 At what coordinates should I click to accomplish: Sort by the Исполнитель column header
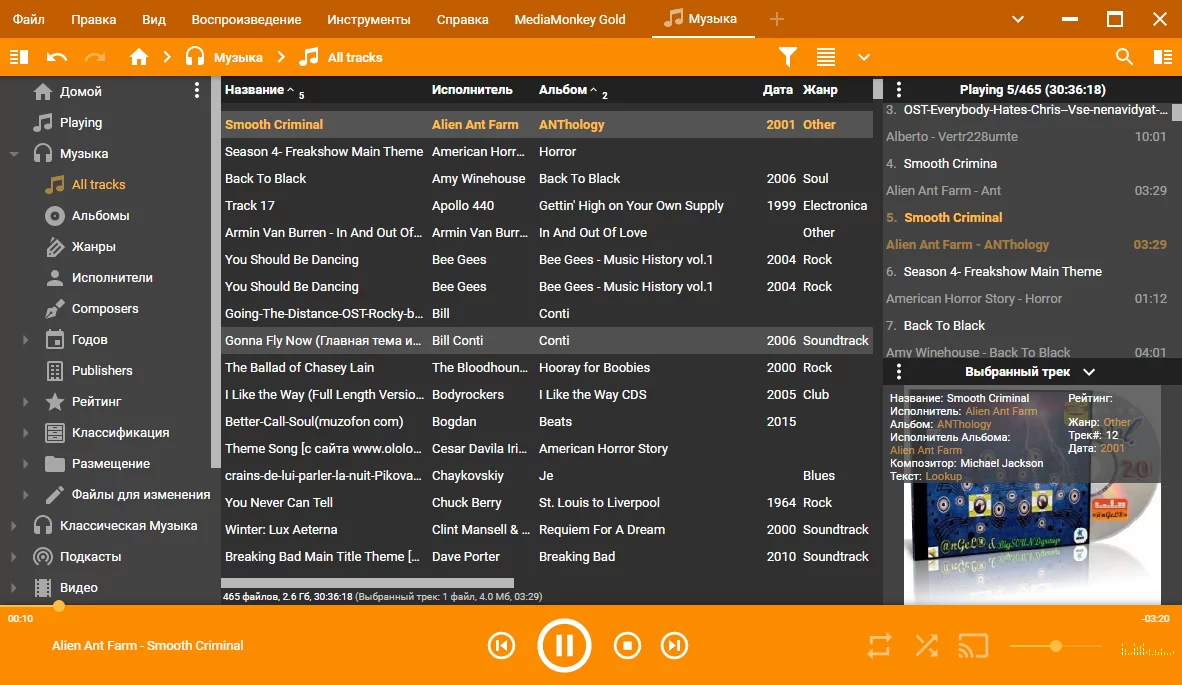[472, 90]
